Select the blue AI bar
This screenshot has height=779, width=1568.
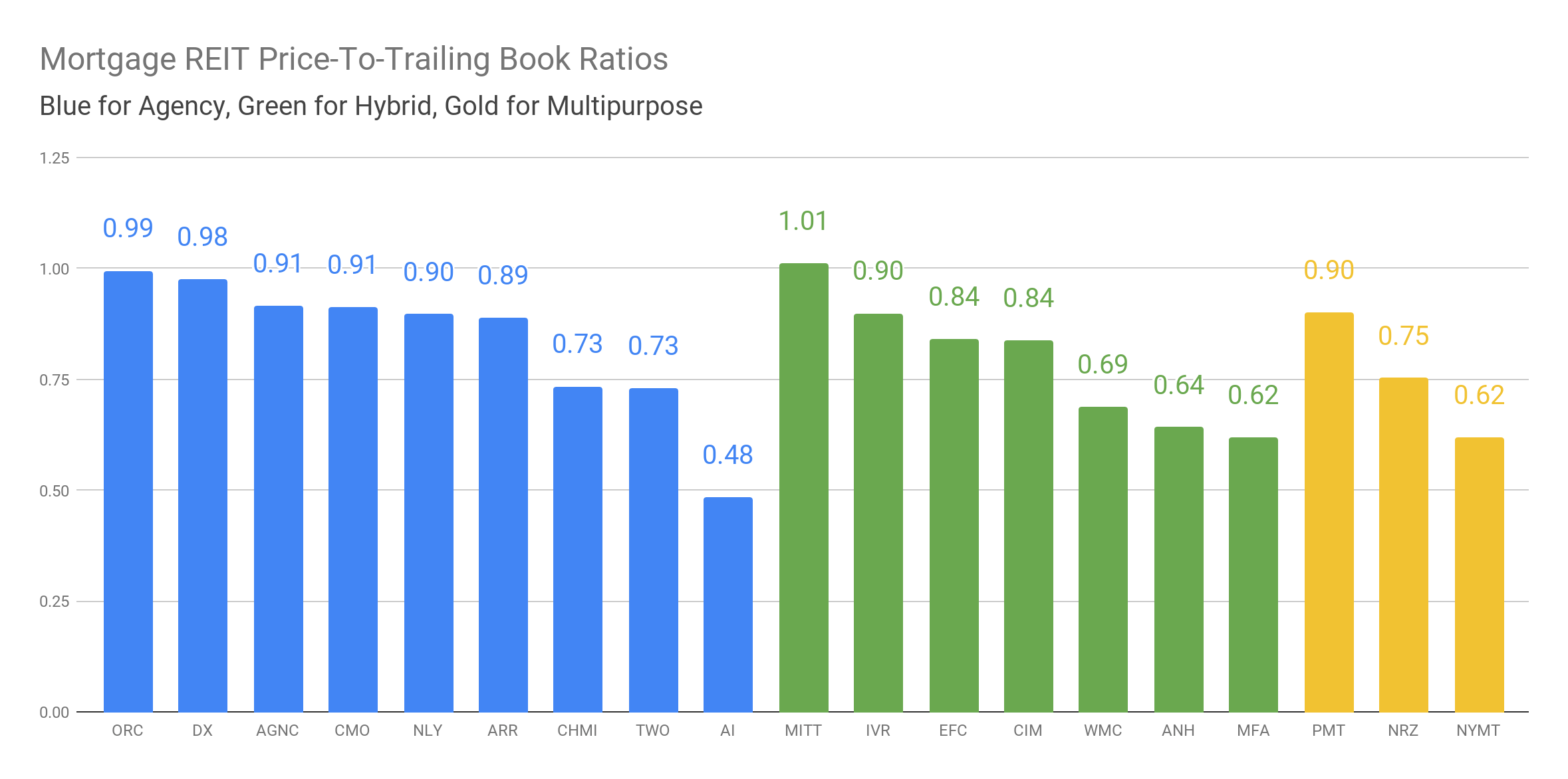click(x=728, y=604)
